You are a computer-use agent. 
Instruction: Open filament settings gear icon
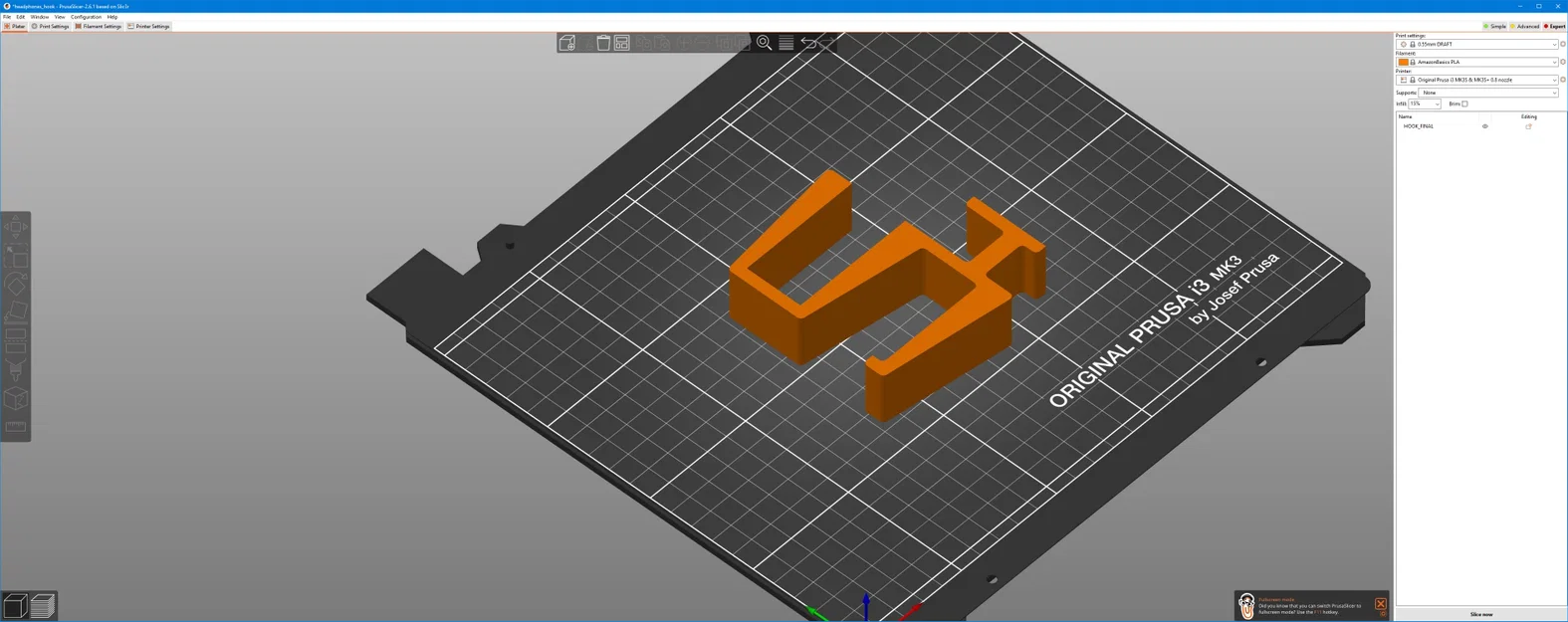tap(1563, 62)
